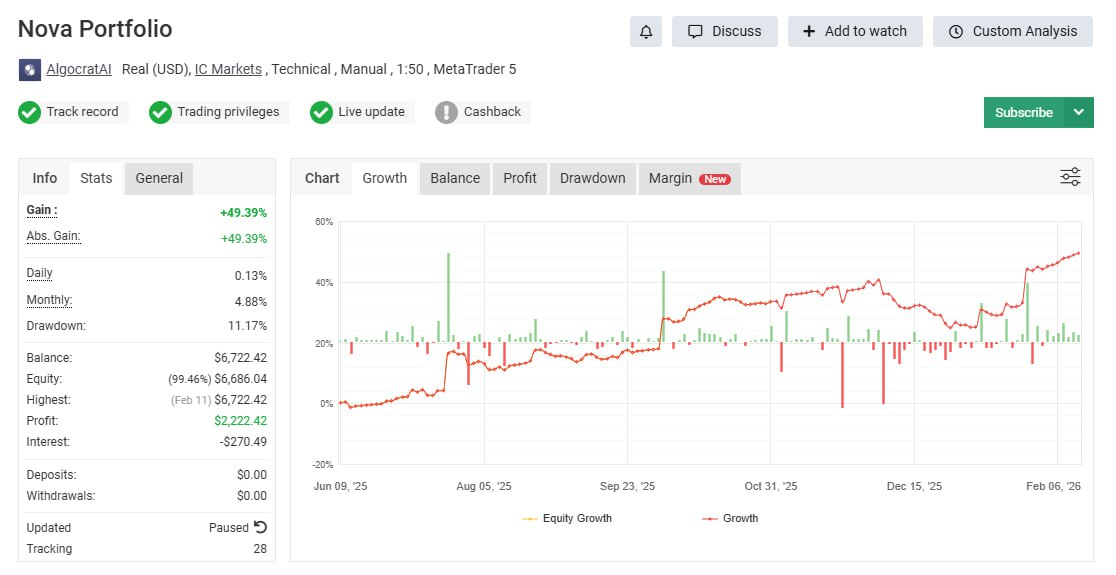Viewport: 1116px width, 575px height.
Task: Click the tall green bar near Aug 05
Action: (448, 297)
